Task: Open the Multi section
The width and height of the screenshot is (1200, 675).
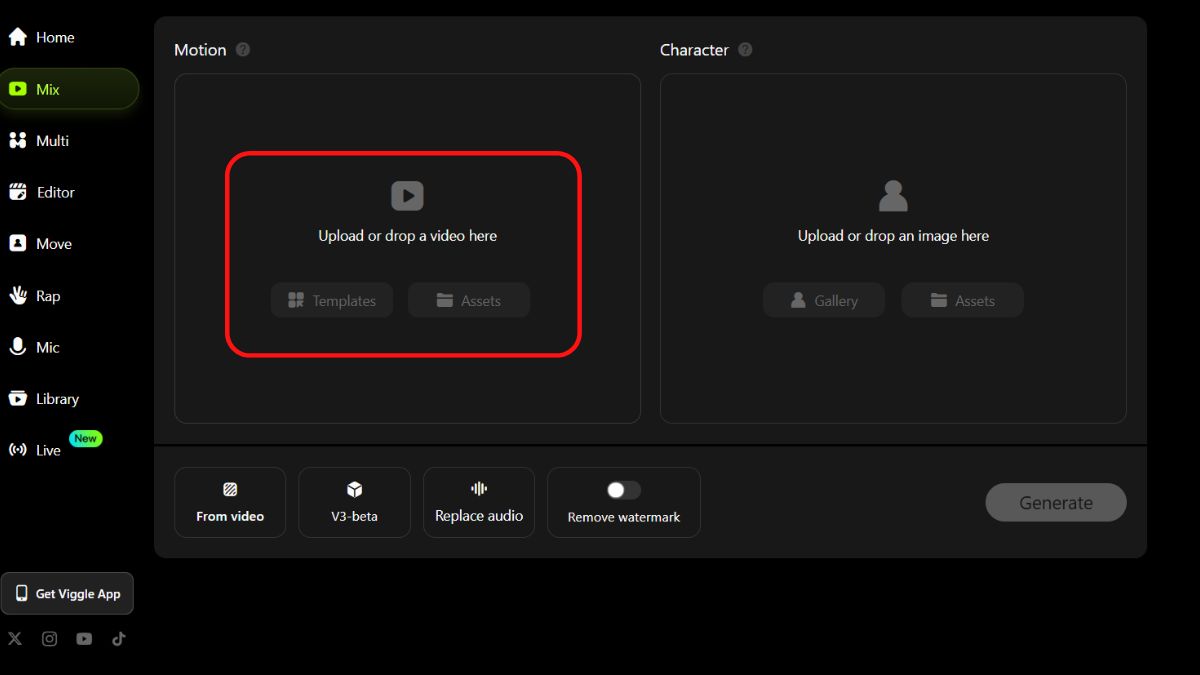Action: (51, 140)
